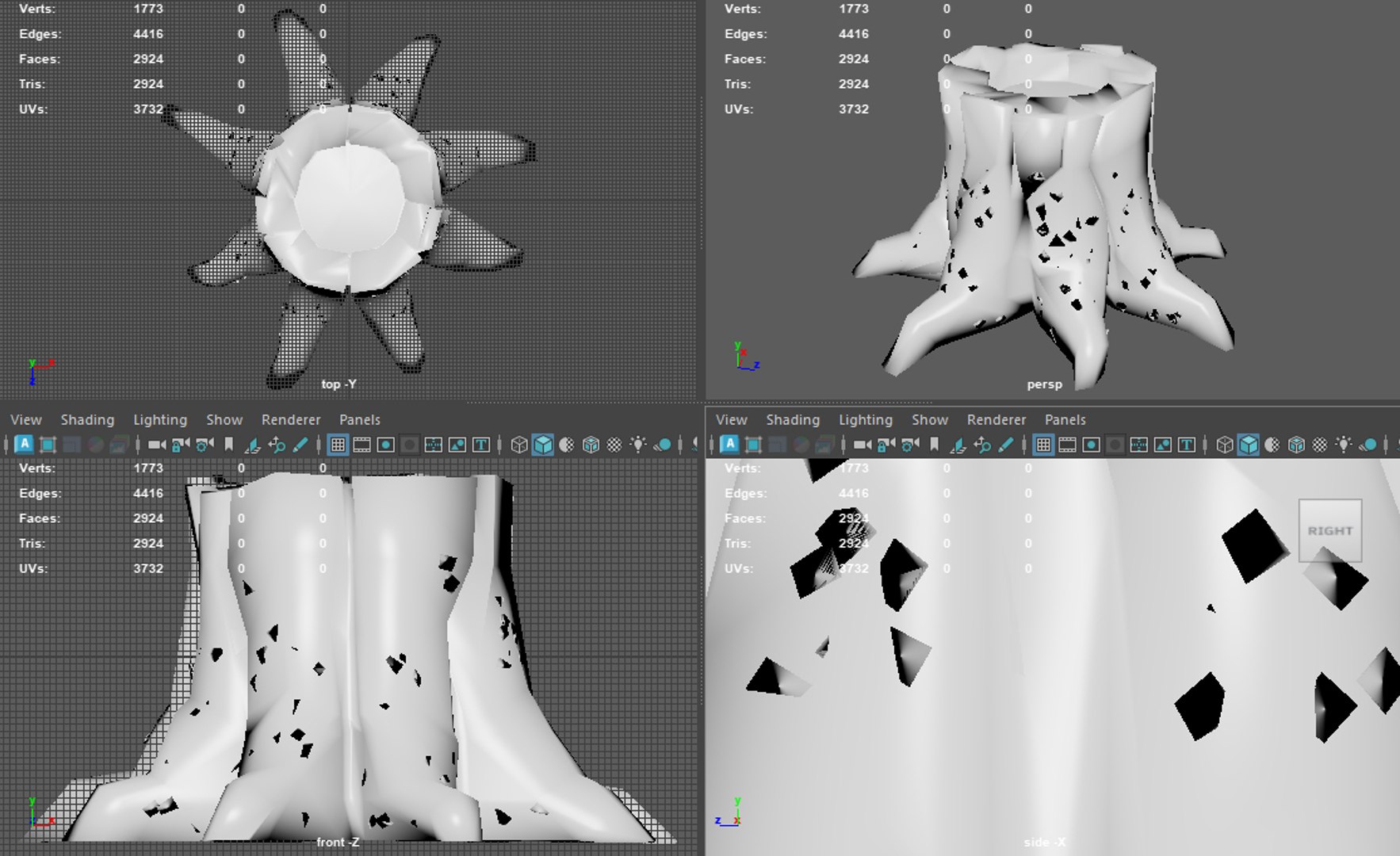Screen dimensions: 1400x856
Task: Select Grease Pencil icon in side -X panel
Action: tap(1005, 445)
